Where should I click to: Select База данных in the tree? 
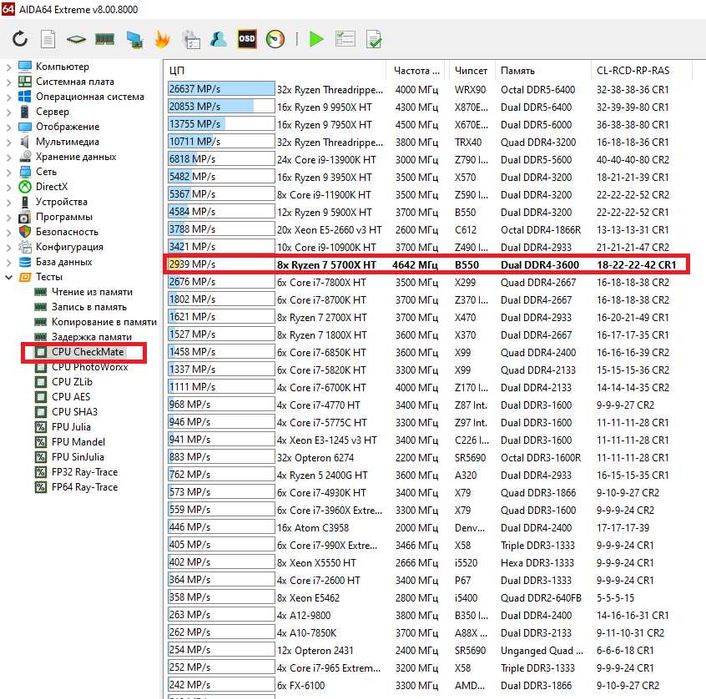coord(63,262)
